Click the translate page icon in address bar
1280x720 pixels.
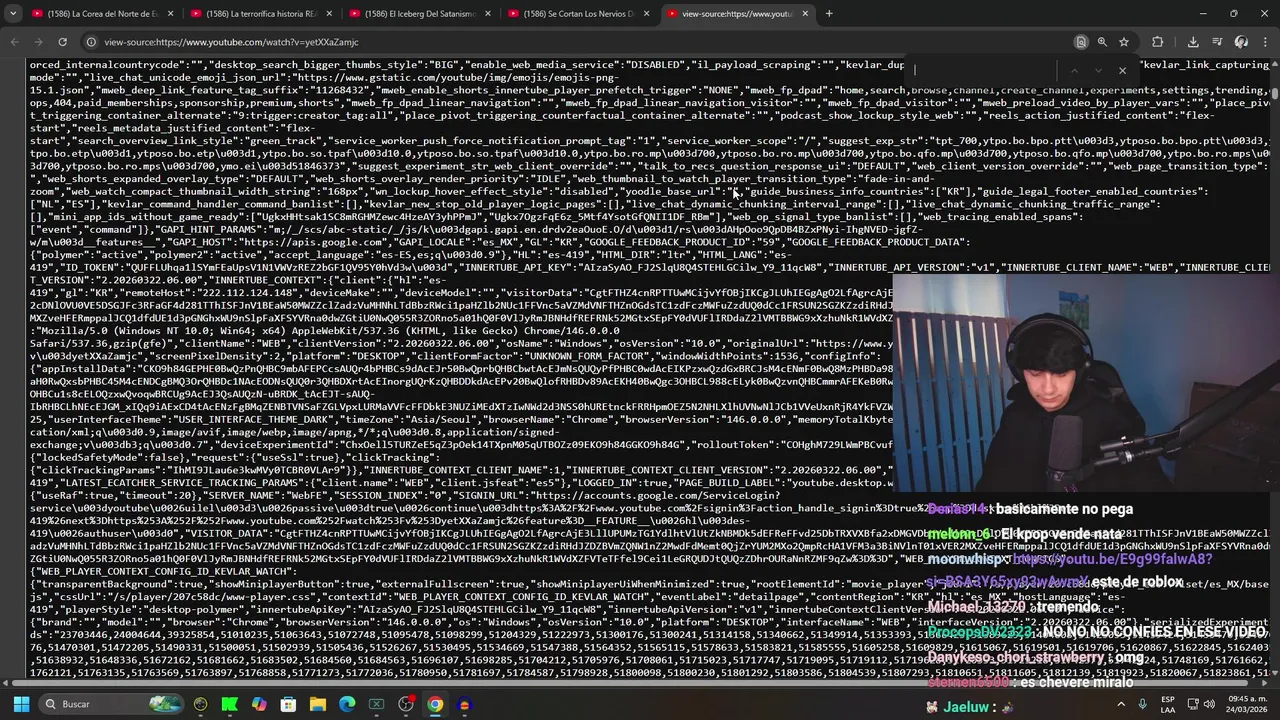1081,42
